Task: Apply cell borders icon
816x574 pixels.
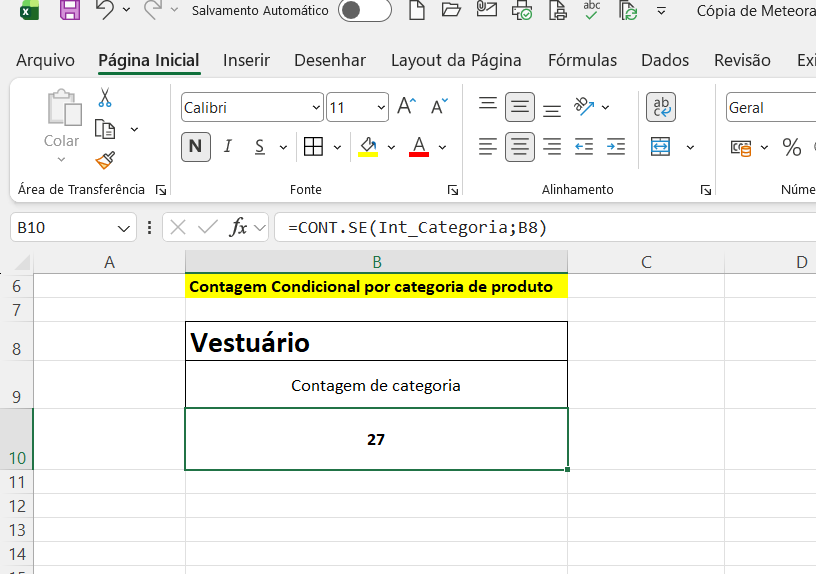Action: tap(313, 147)
